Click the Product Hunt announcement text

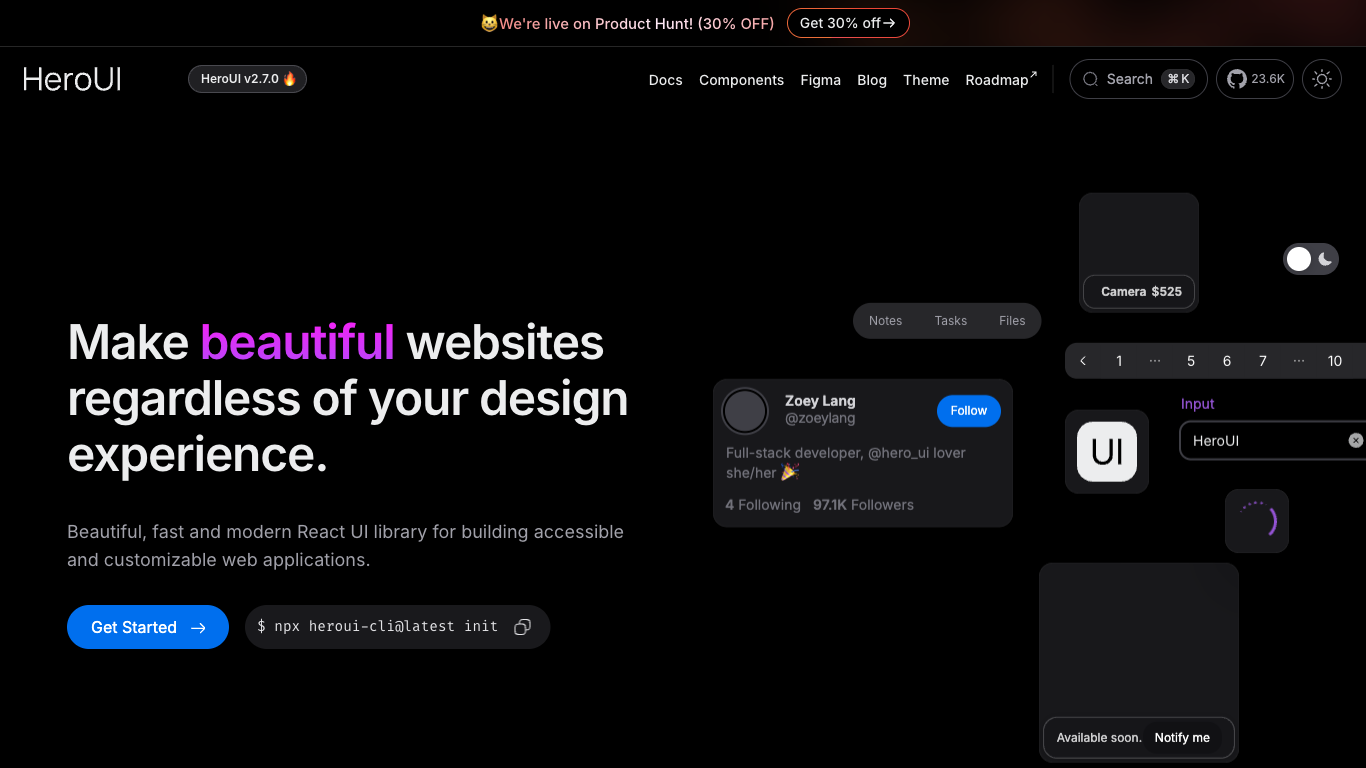pyautogui.click(x=627, y=23)
